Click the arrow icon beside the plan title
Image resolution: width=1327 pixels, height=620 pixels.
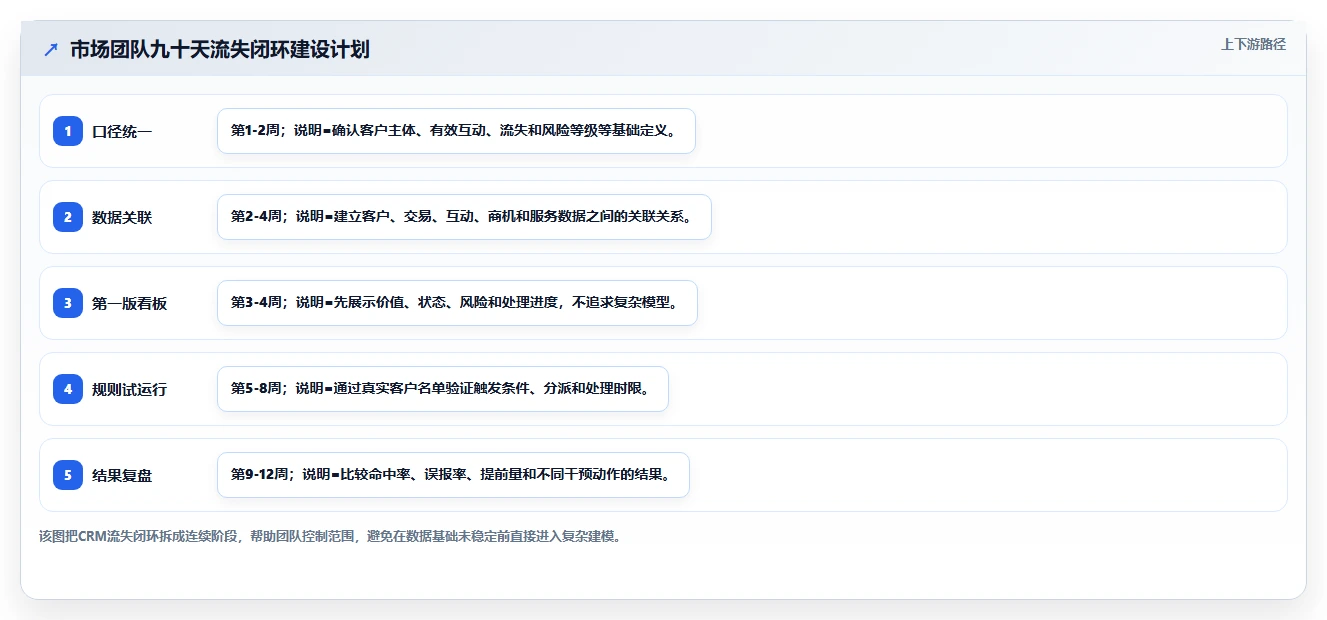click(x=51, y=50)
